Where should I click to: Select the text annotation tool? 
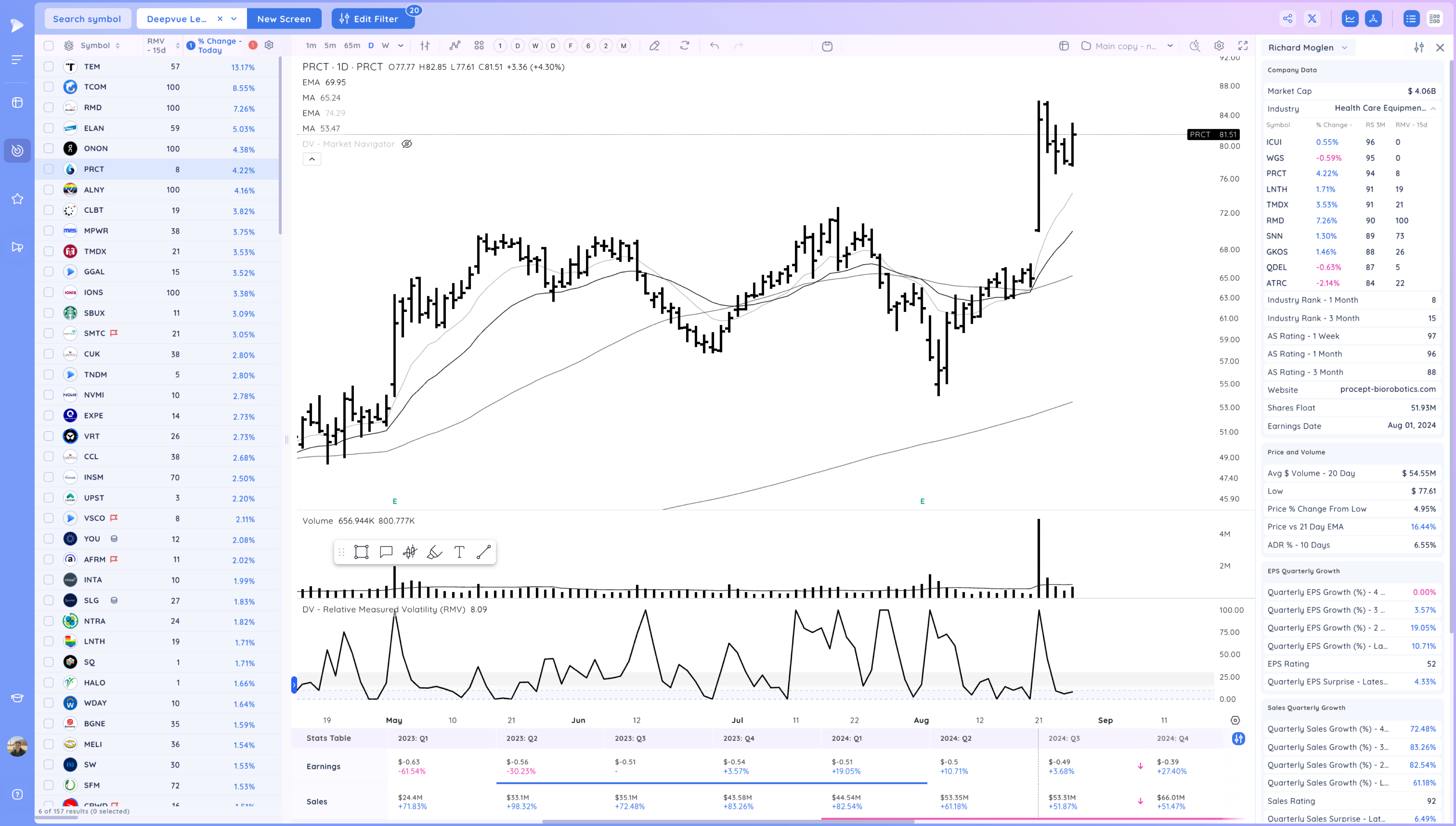(459, 552)
